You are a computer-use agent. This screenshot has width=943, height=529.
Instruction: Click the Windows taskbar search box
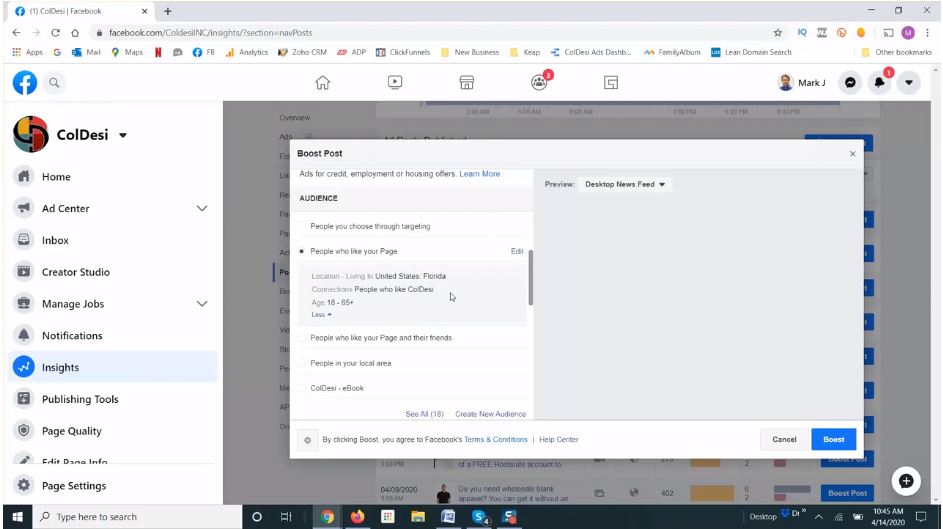point(138,516)
